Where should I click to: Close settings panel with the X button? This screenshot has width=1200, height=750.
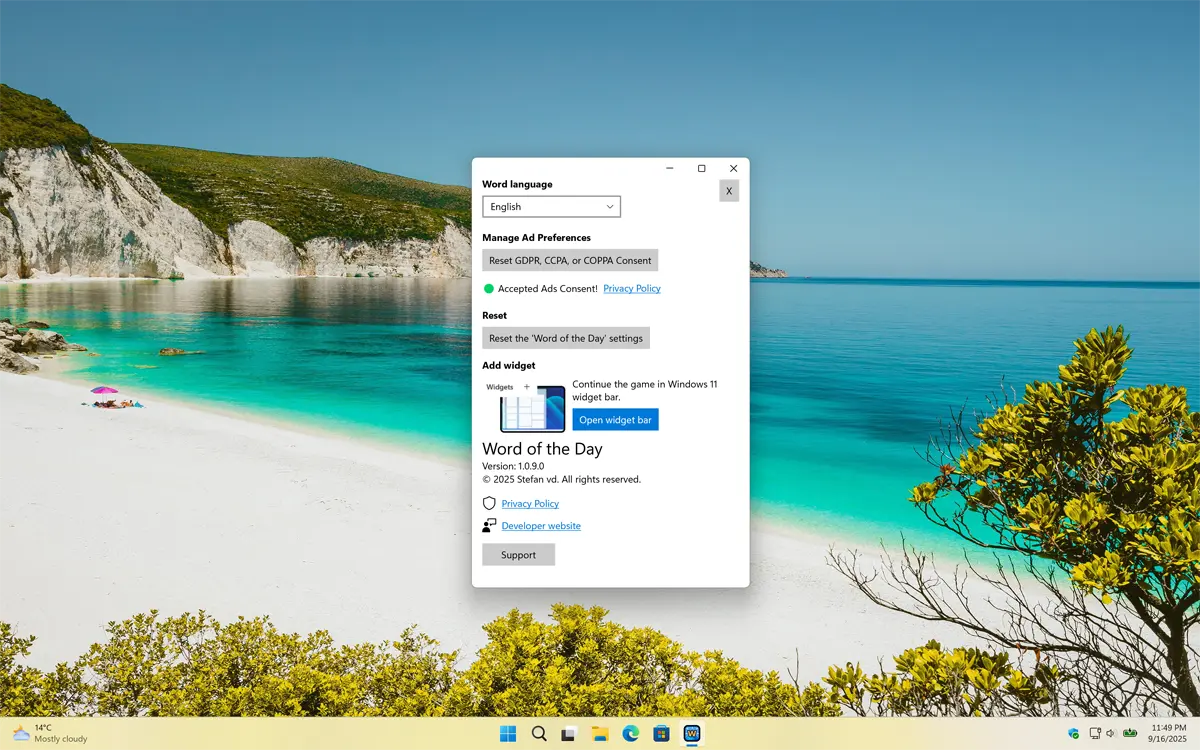pyautogui.click(x=729, y=191)
